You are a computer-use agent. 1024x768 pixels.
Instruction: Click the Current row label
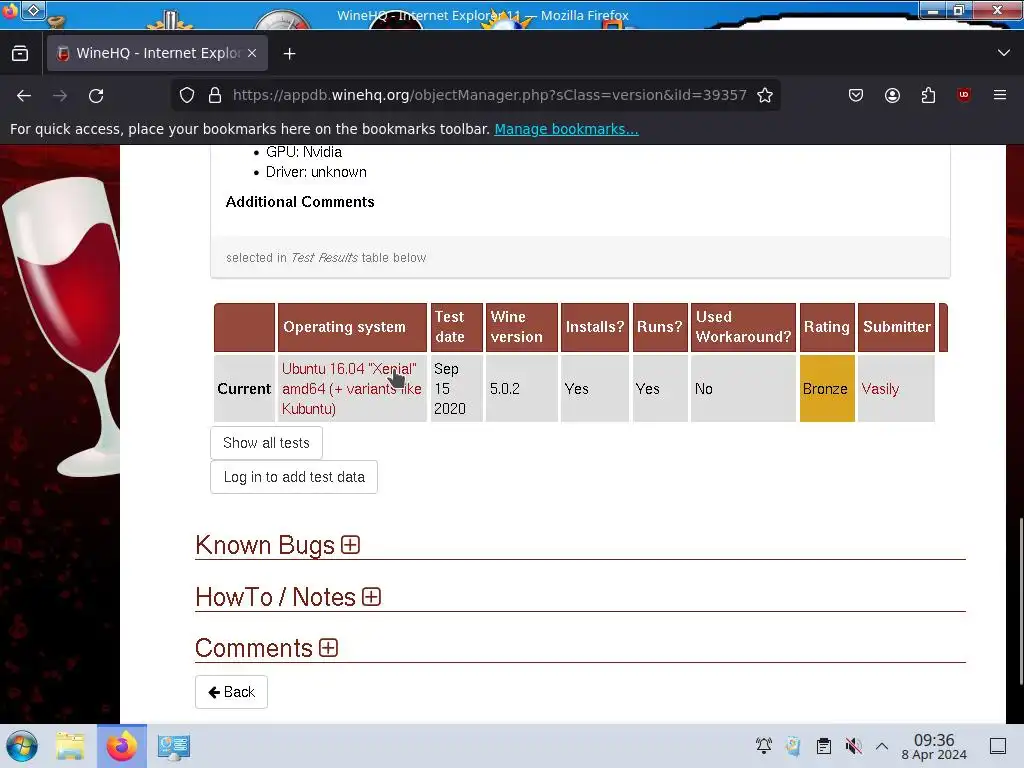tap(244, 389)
